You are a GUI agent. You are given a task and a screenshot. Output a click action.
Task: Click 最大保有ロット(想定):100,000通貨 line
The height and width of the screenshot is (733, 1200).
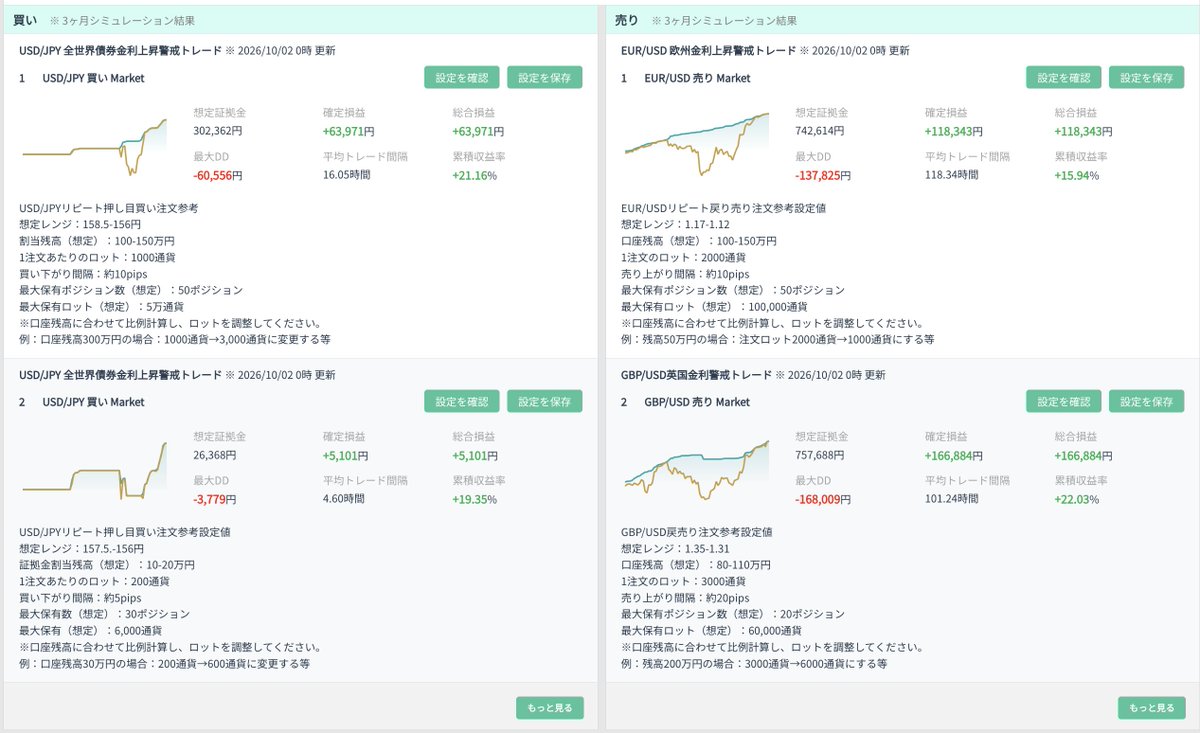pos(715,307)
